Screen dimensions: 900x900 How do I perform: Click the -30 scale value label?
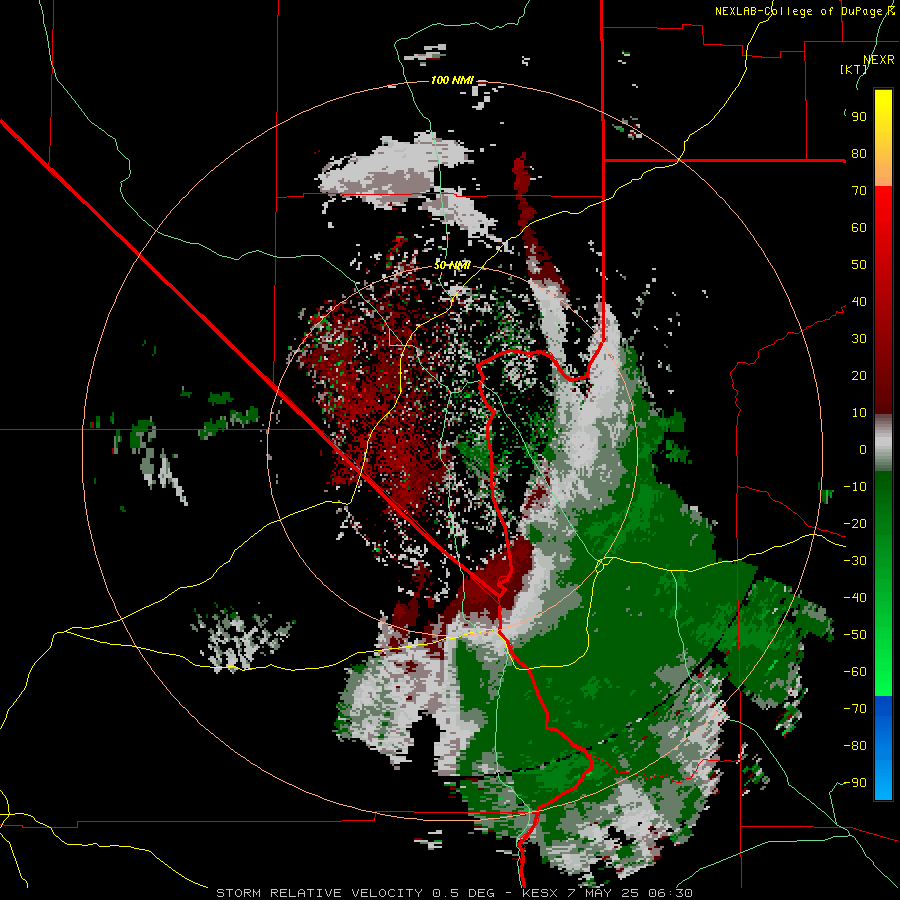pos(855,561)
